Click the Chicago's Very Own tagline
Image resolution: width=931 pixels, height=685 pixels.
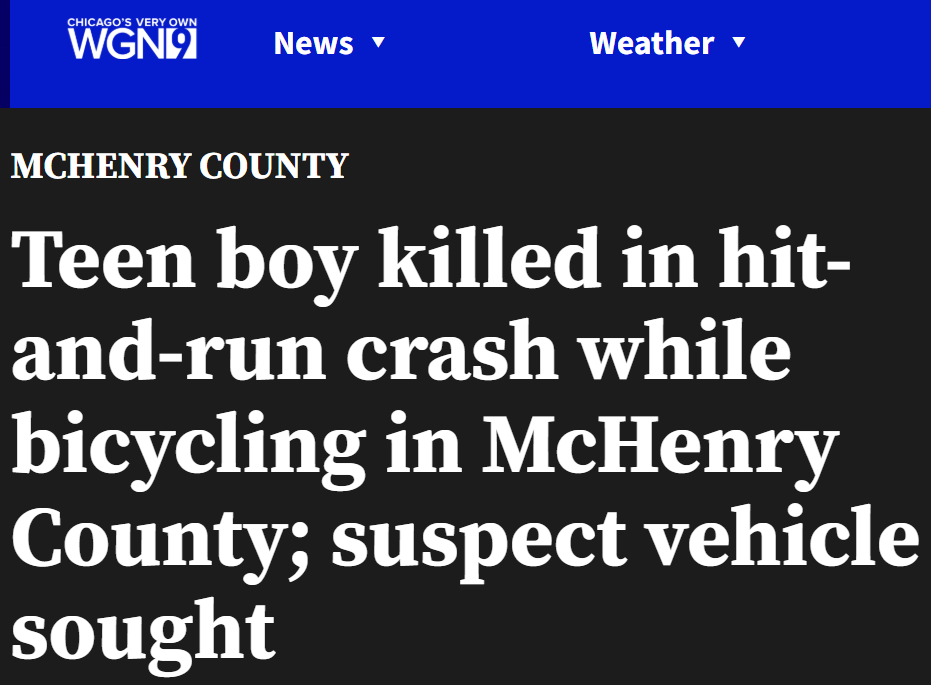pyautogui.click(x=132, y=22)
